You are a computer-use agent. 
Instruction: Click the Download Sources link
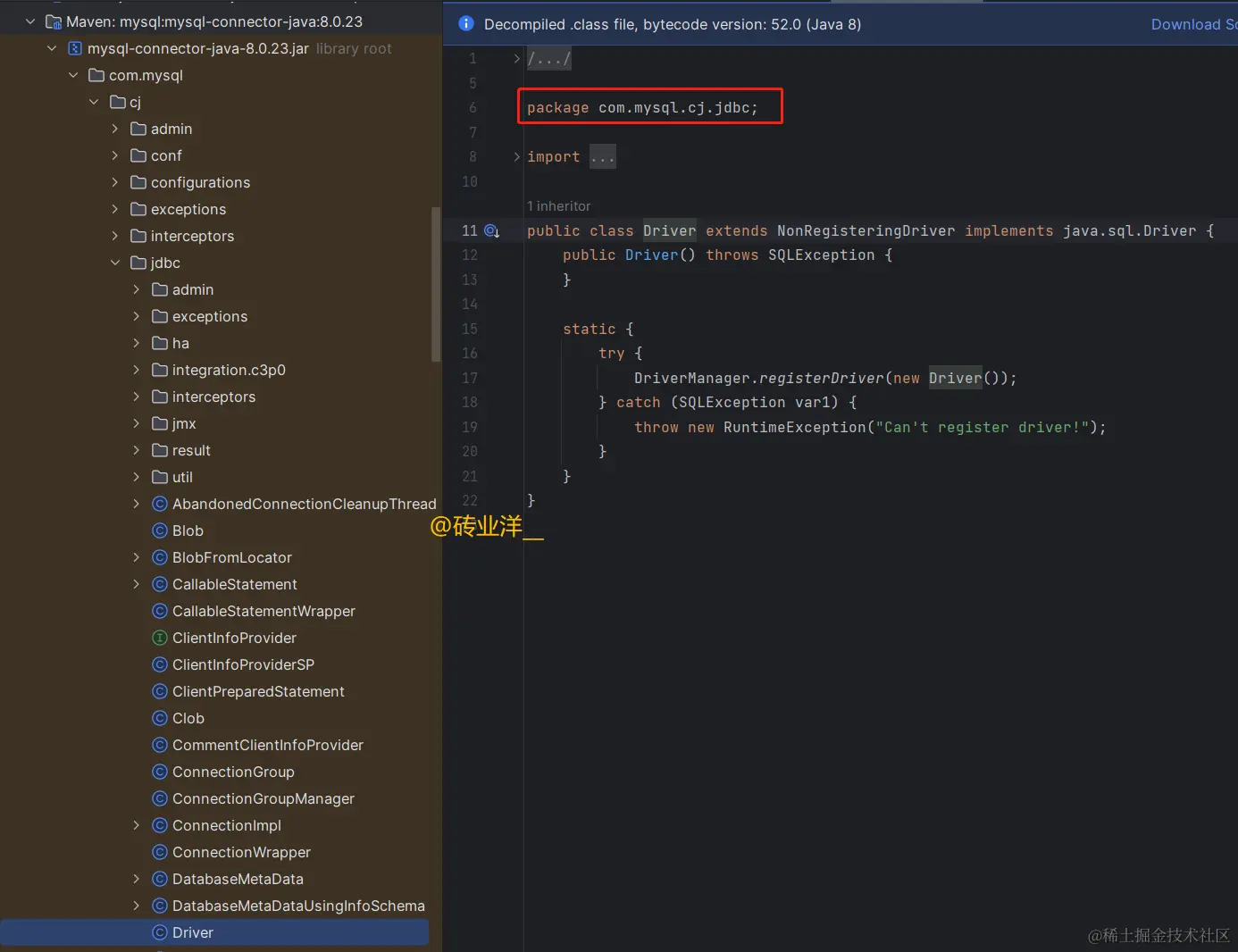1194,24
